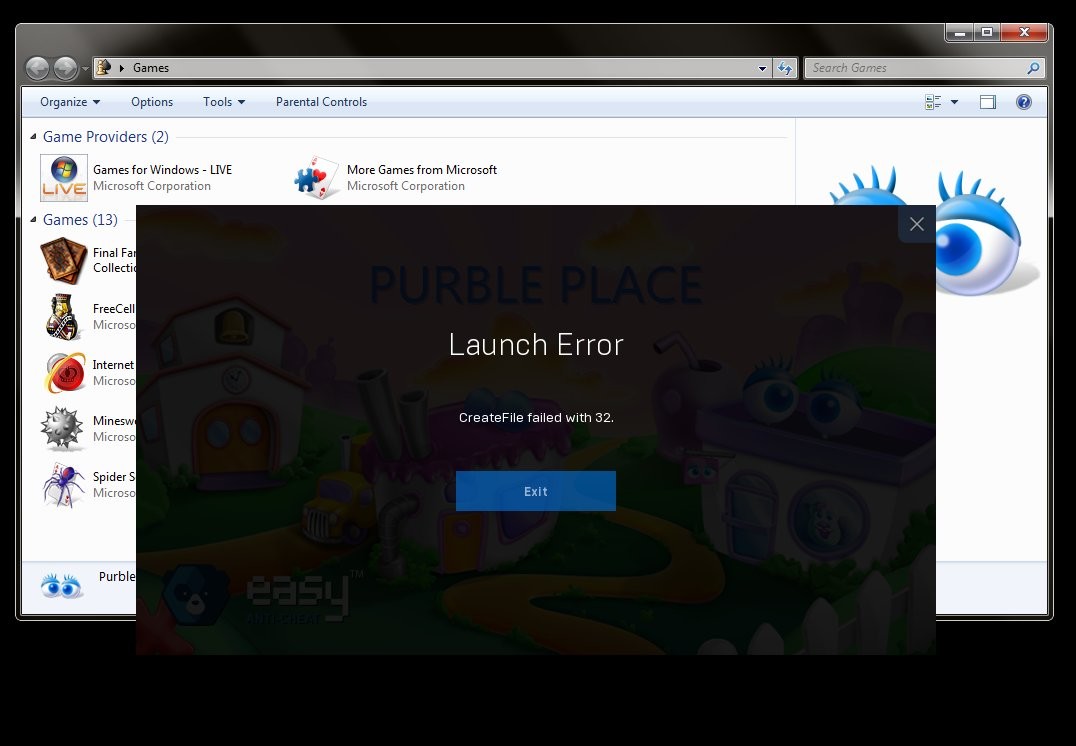Viewport: 1076px width, 746px height.
Task: Select the Spider Solitaire icon
Action: coord(63,485)
